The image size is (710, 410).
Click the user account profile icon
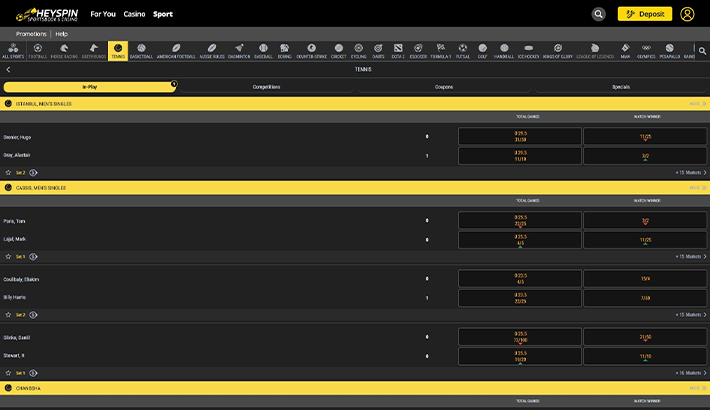pyautogui.click(x=687, y=14)
